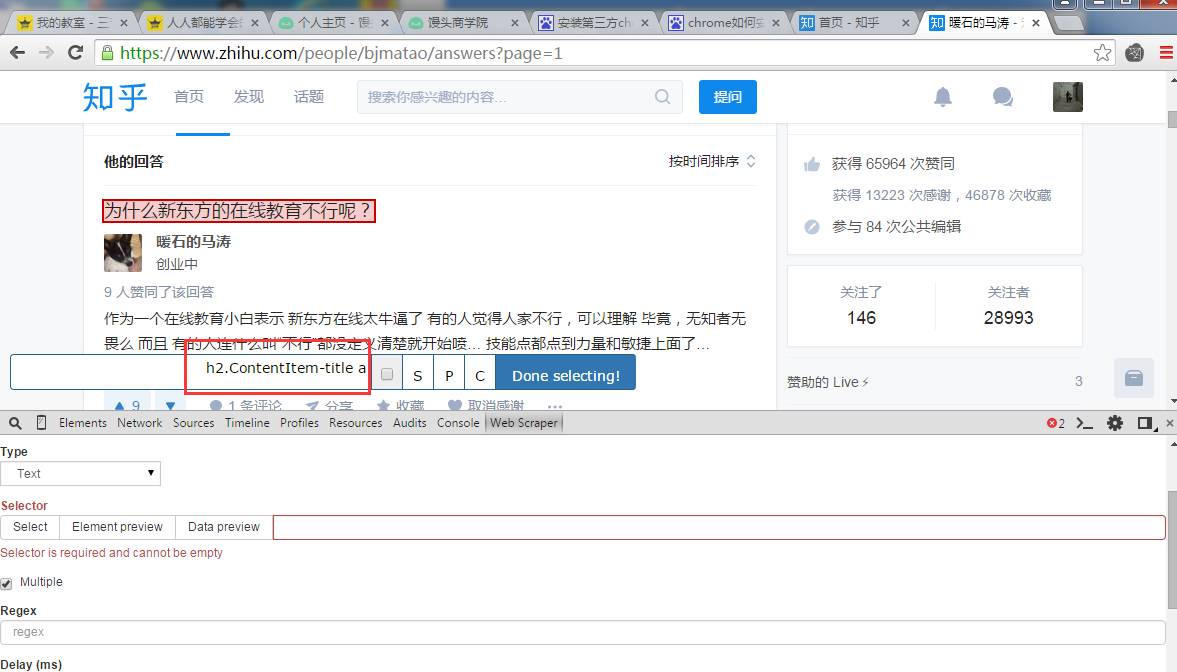Open the Zhihu notifications bell
This screenshot has height=672, width=1177.
(943, 97)
